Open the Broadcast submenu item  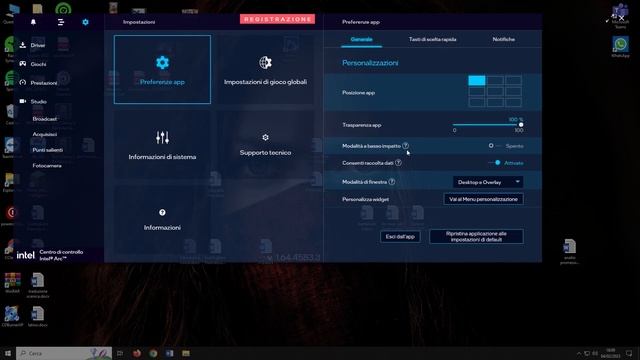(x=45, y=119)
